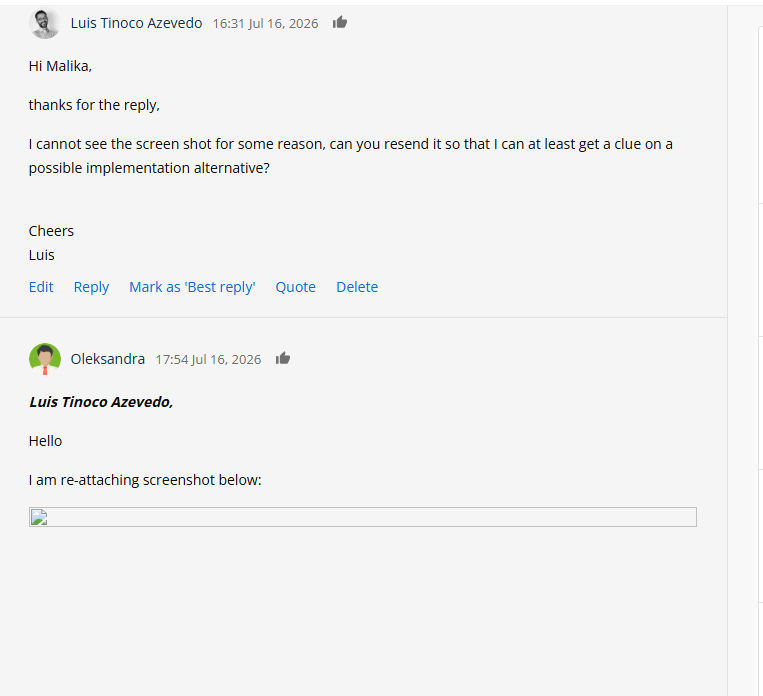Click the 'Hi Malika,' greeting text
Viewport: 763px width, 696px height.
point(60,66)
